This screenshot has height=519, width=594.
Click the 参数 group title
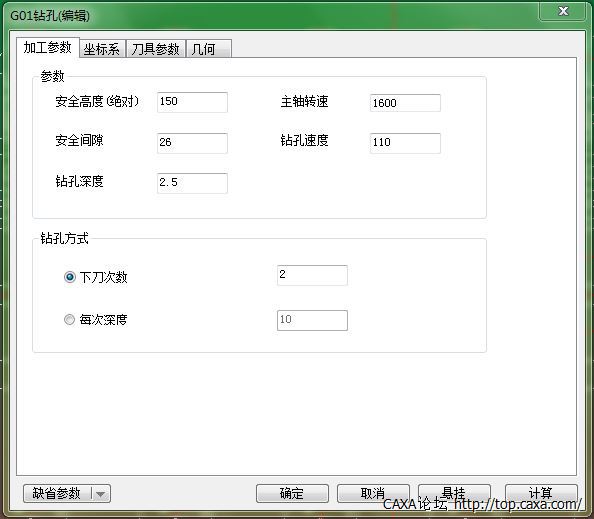coord(53,76)
